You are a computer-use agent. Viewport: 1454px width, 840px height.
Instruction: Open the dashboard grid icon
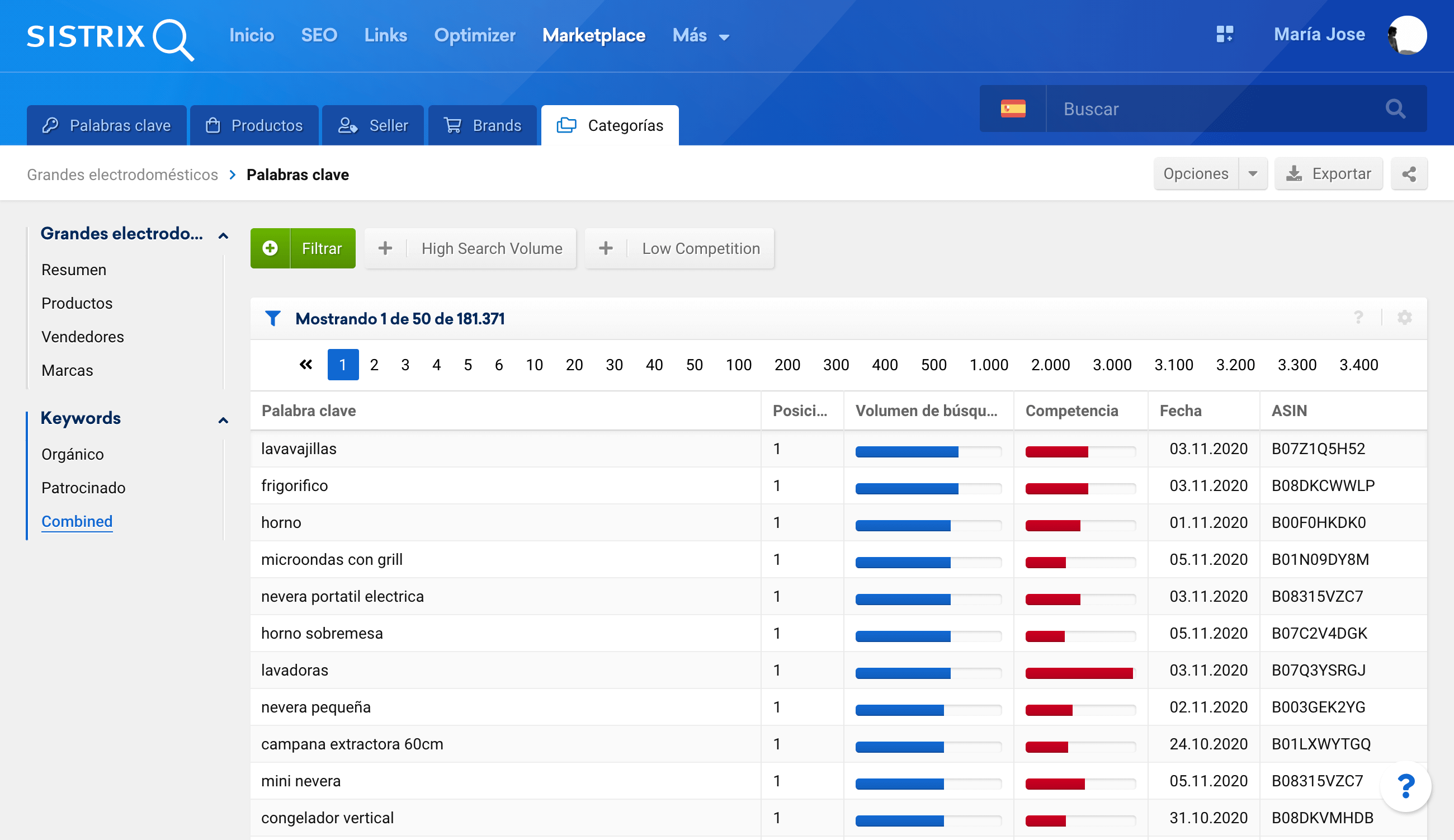pos(1225,35)
